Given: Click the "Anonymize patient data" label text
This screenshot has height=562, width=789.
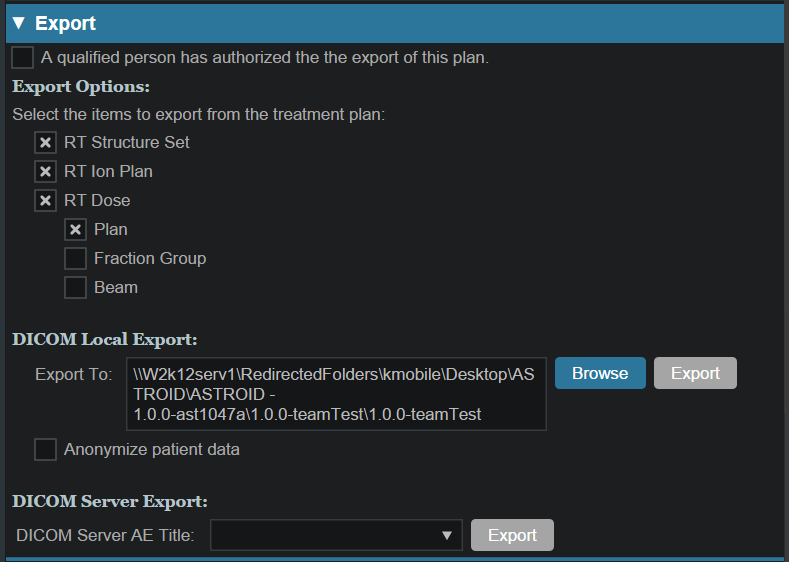Looking at the screenshot, I should tap(152, 450).
